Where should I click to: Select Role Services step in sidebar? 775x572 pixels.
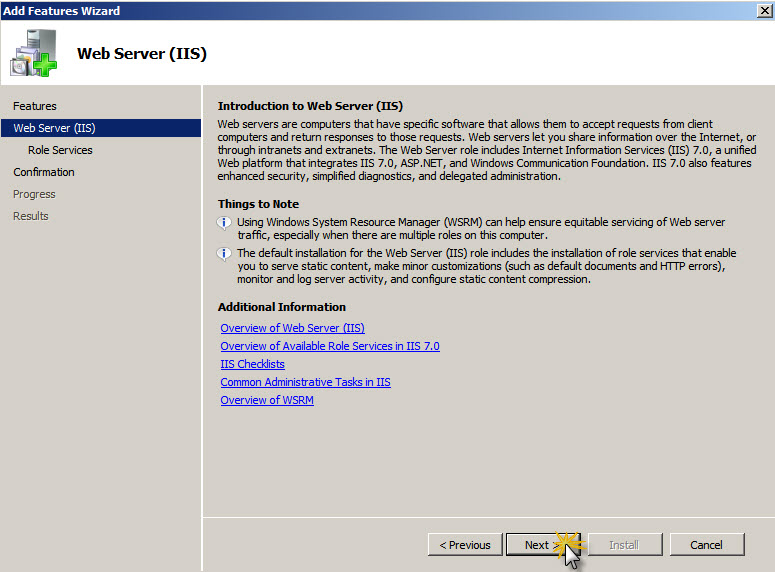tap(60, 150)
